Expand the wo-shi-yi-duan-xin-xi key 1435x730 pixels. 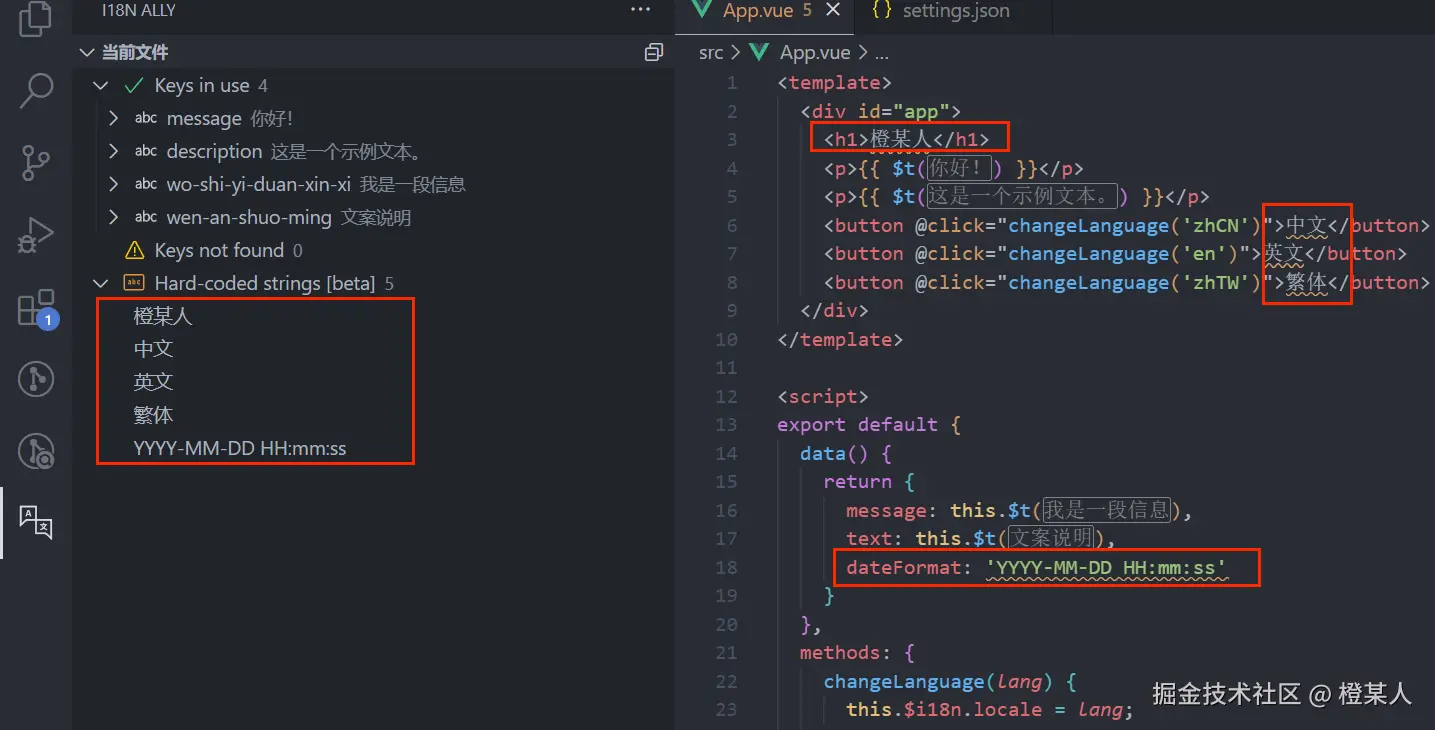pos(114,185)
